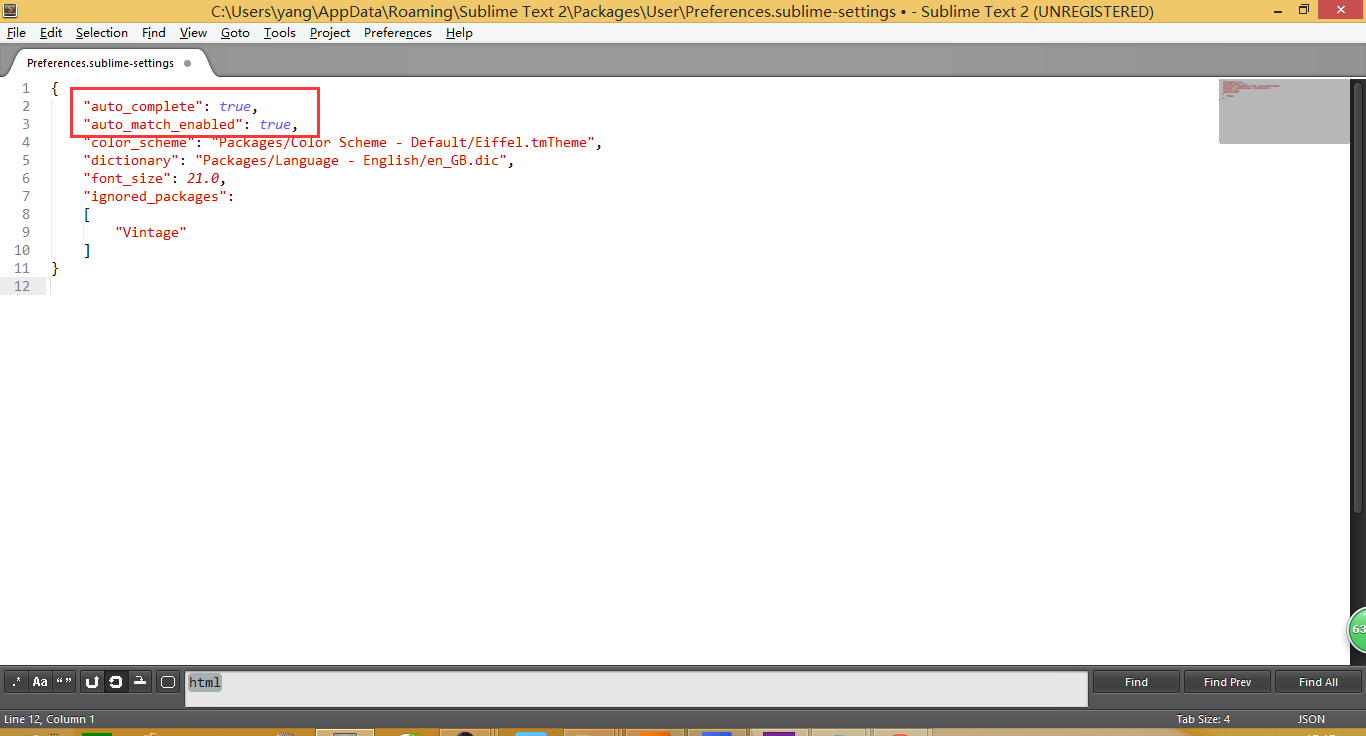Click the Find All button
Viewport: 1366px width, 736px height.
pos(1318,682)
